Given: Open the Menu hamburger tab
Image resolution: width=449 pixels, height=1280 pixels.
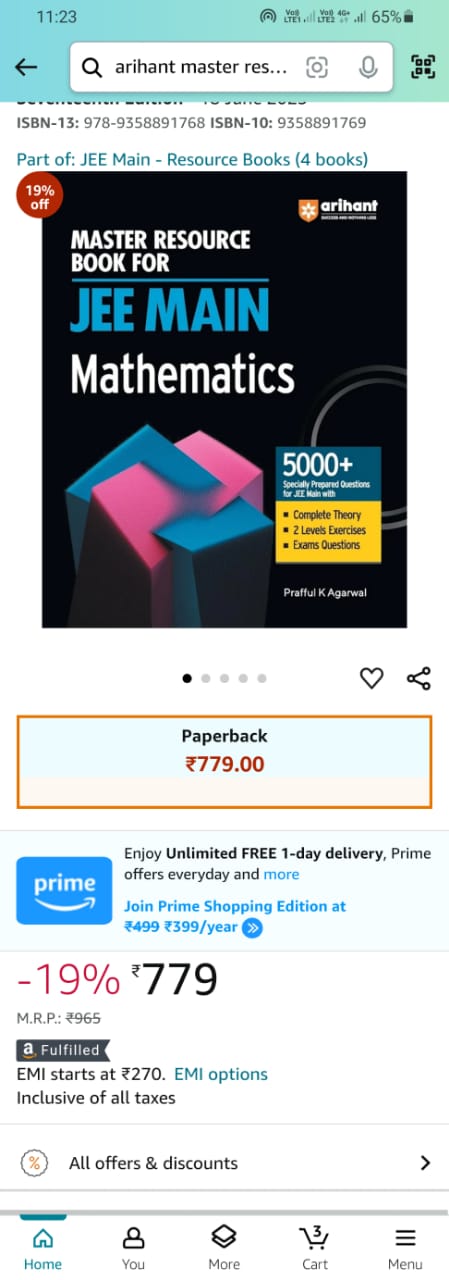Looking at the screenshot, I should (x=405, y=1246).
